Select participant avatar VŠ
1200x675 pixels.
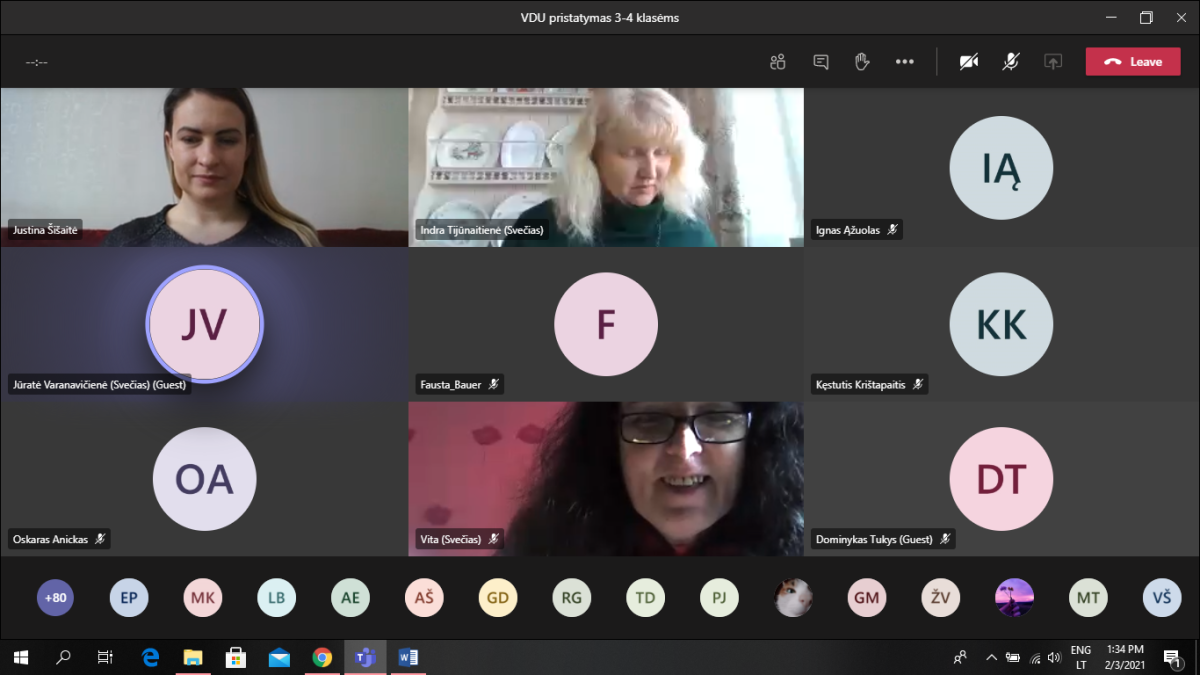click(x=1162, y=598)
